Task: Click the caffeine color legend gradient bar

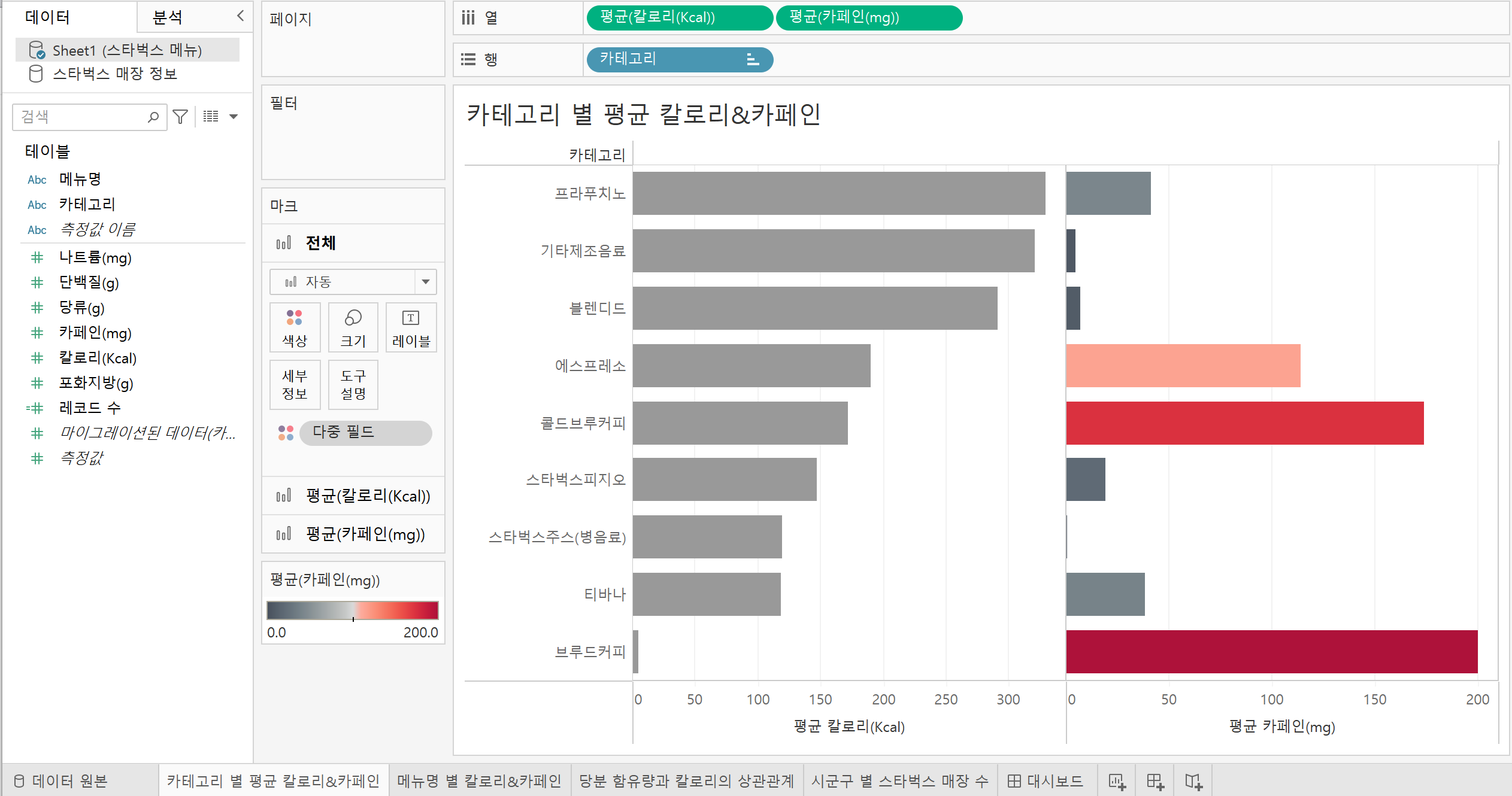Action: [x=353, y=610]
